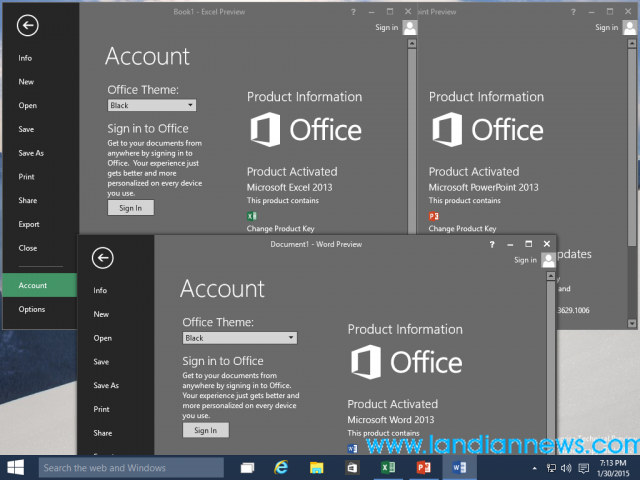The height and width of the screenshot is (480, 640).
Task: Open the notifications icon in the system tray
Action: 584,469
